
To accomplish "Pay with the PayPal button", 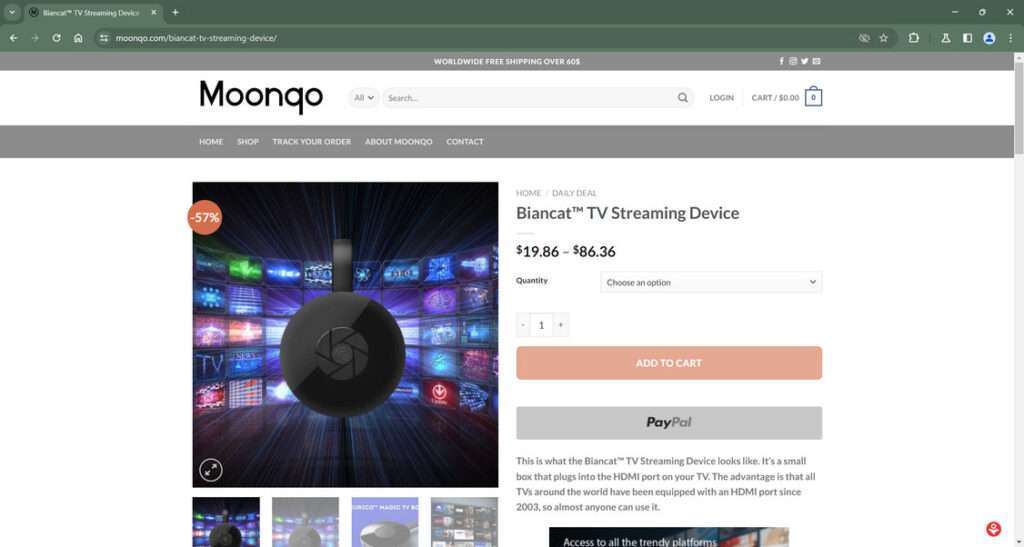I will click(x=669, y=423).
